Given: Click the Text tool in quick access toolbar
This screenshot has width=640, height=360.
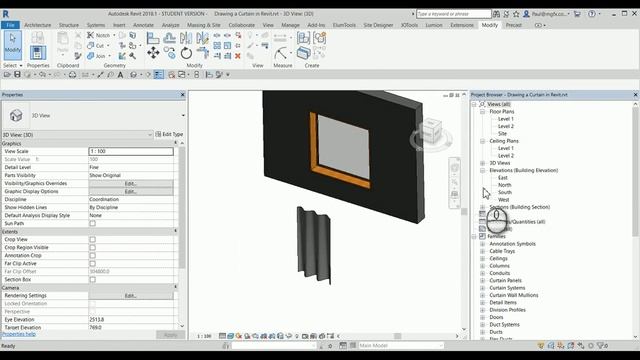Looking at the screenshot, I should (x=120, y=75).
